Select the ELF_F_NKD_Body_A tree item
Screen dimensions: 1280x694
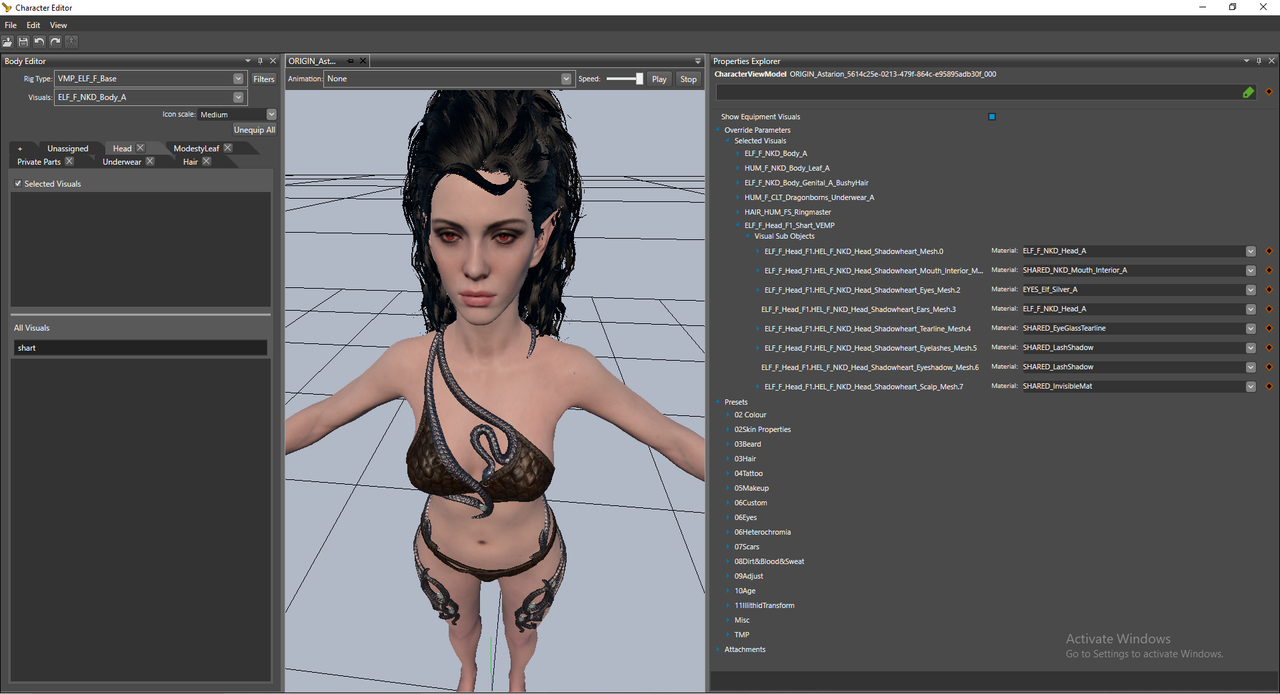[x=776, y=154]
